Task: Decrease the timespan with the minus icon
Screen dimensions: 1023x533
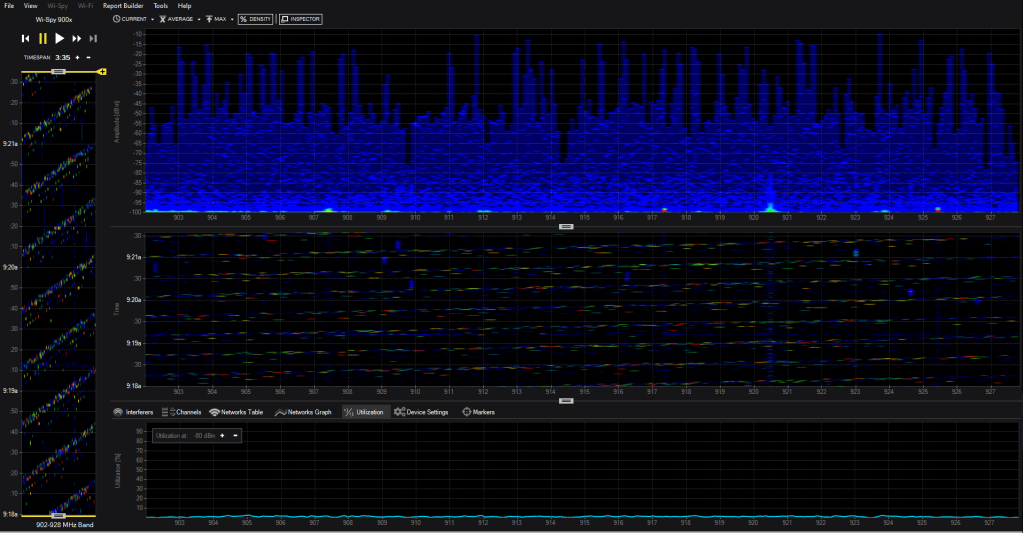Action: [89, 58]
